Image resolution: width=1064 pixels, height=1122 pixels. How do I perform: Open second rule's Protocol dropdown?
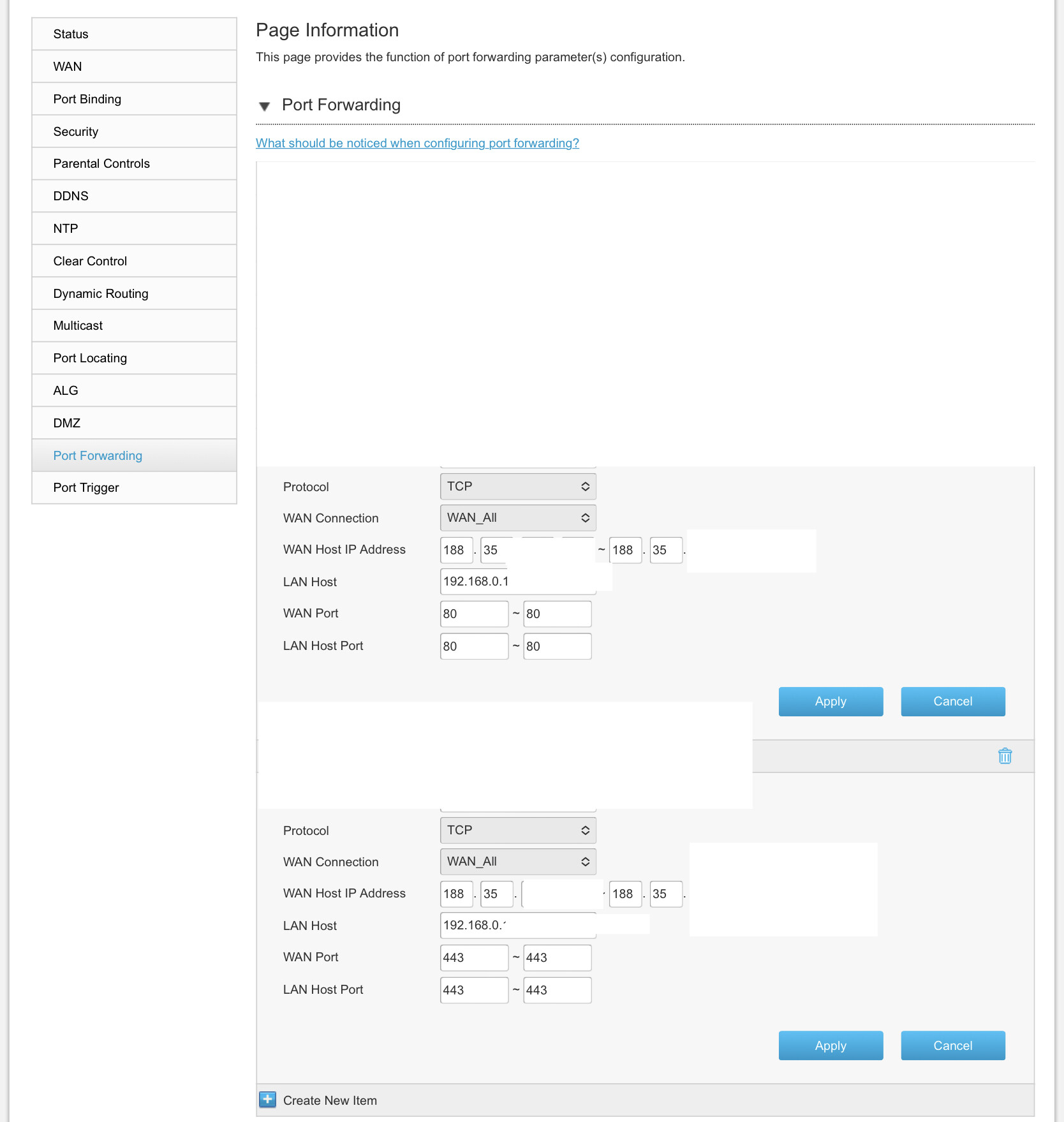click(518, 830)
